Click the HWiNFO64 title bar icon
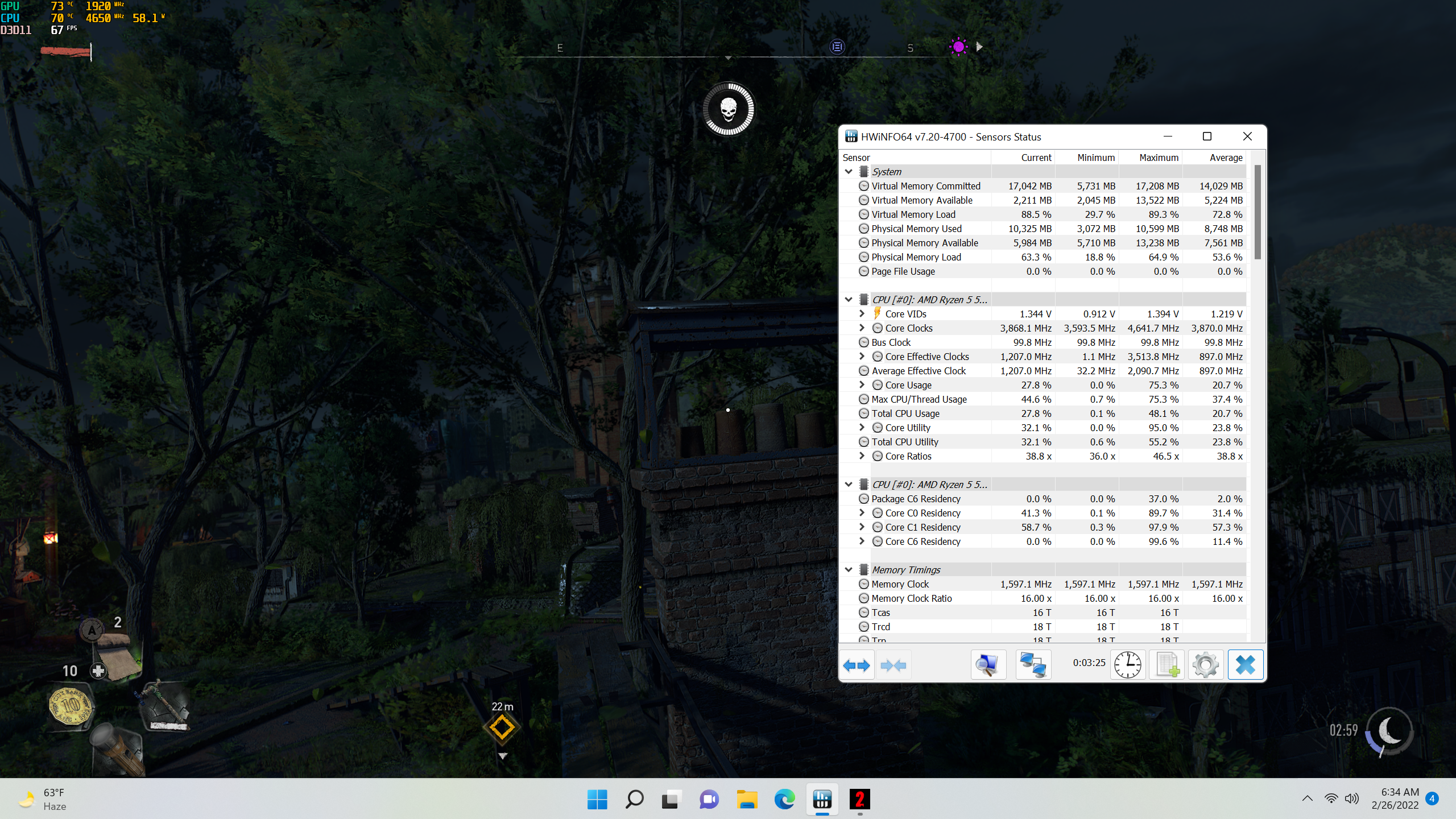The image size is (1456, 819). (851, 136)
